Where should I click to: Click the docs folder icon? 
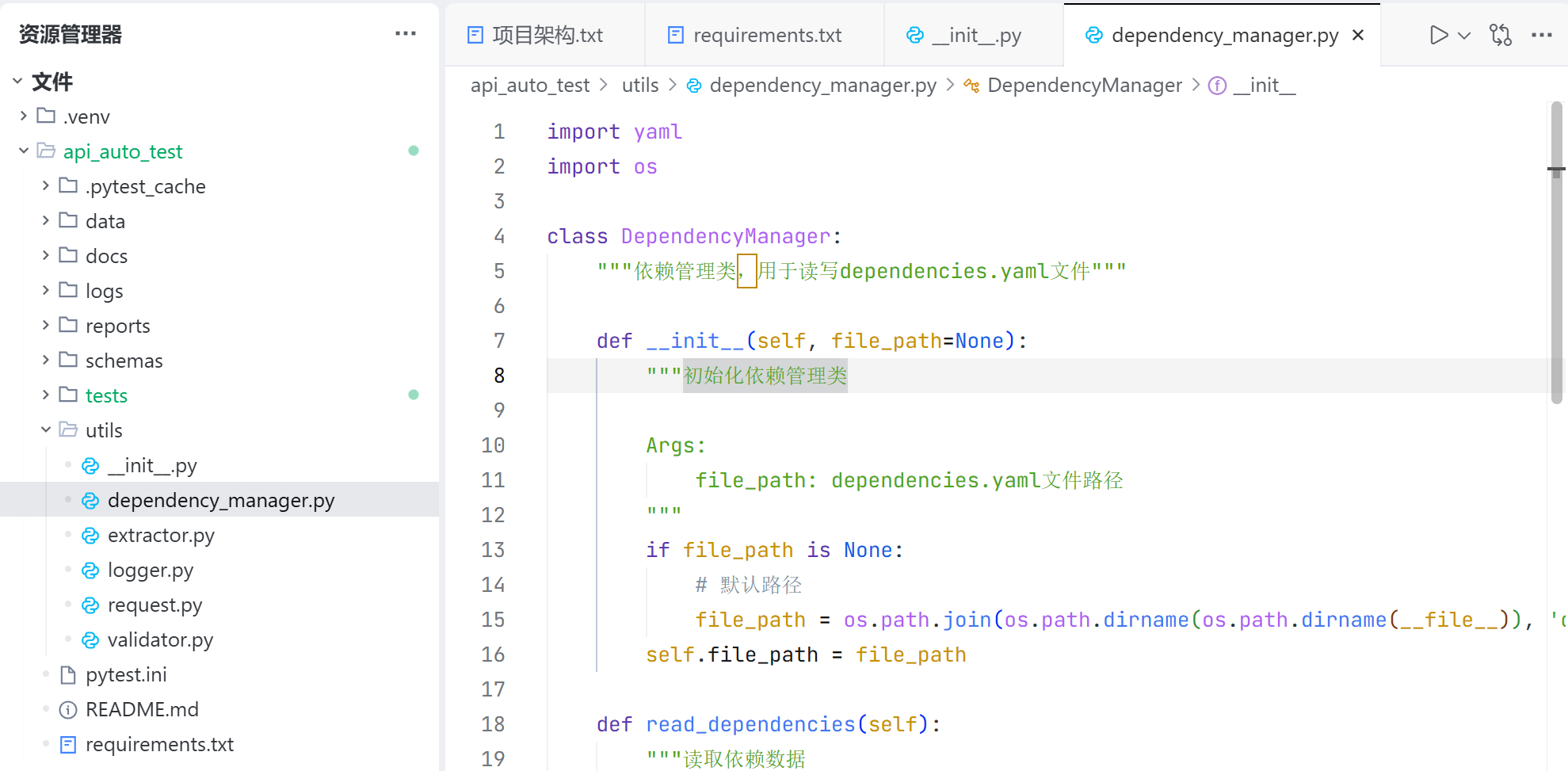68,255
